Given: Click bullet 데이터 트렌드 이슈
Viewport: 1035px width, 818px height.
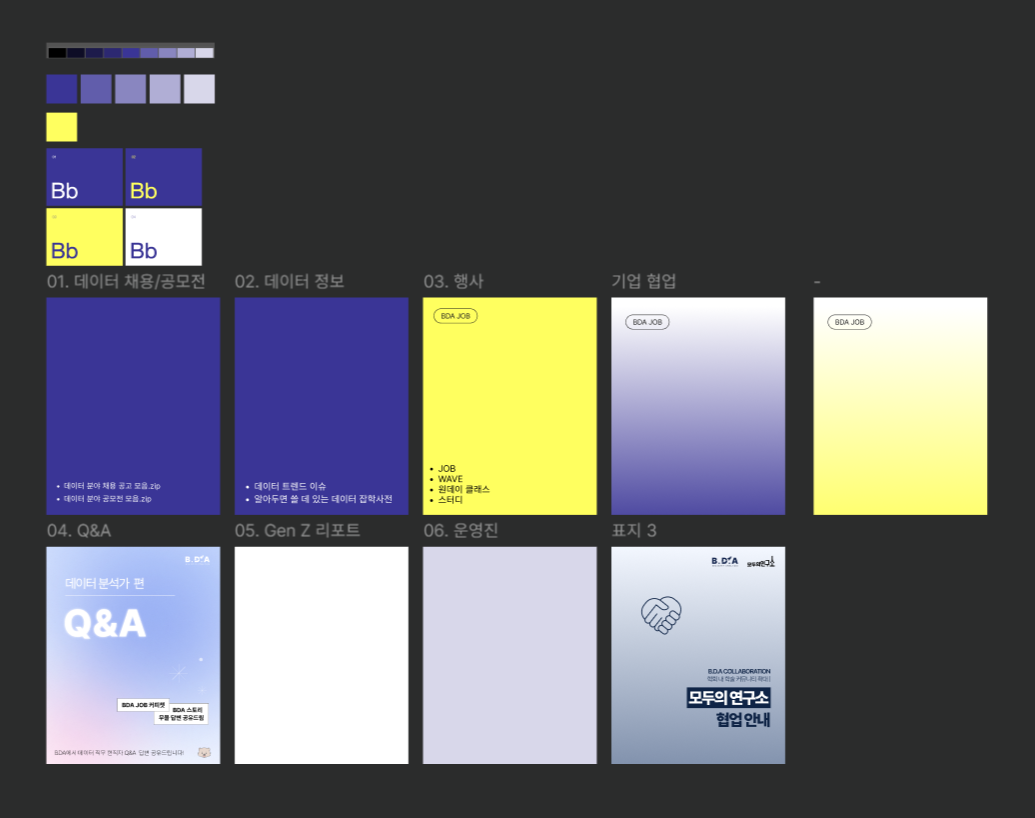Looking at the screenshot, I should [x=290, y=486].
